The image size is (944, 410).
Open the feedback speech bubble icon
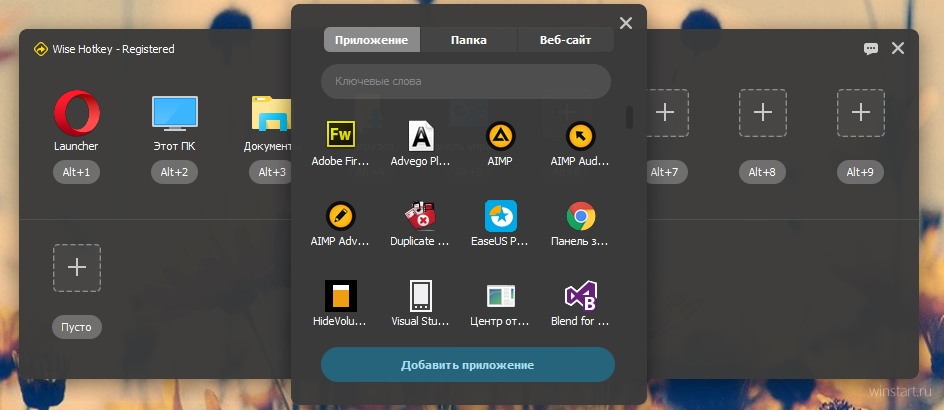[x=871, y=49]
